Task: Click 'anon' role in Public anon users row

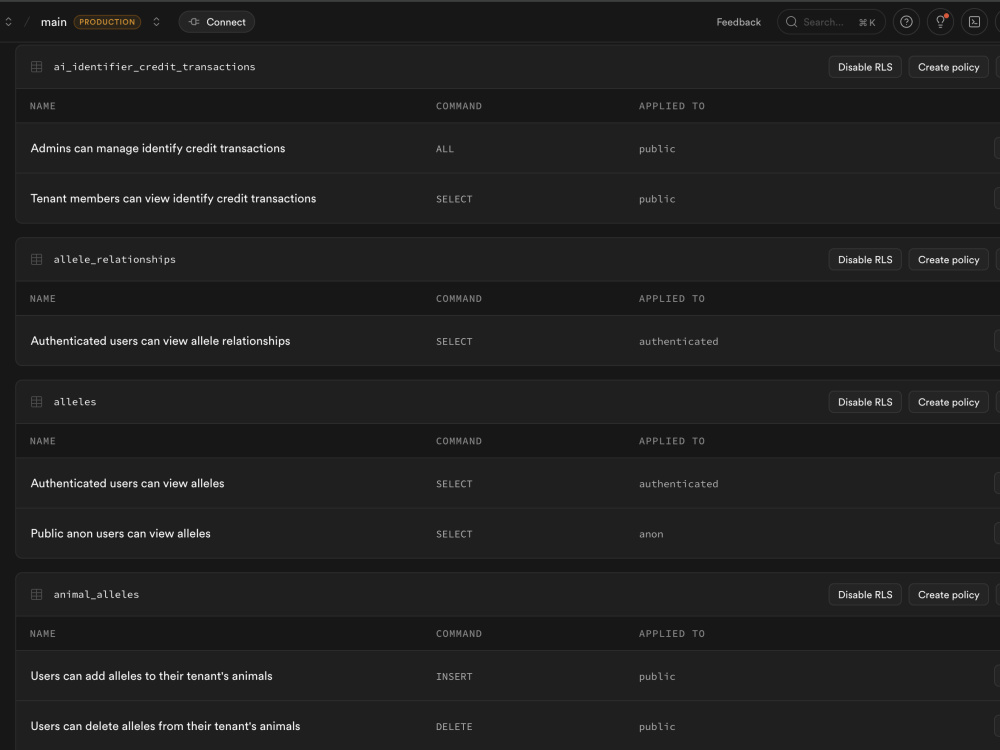Action: [651, 534]
